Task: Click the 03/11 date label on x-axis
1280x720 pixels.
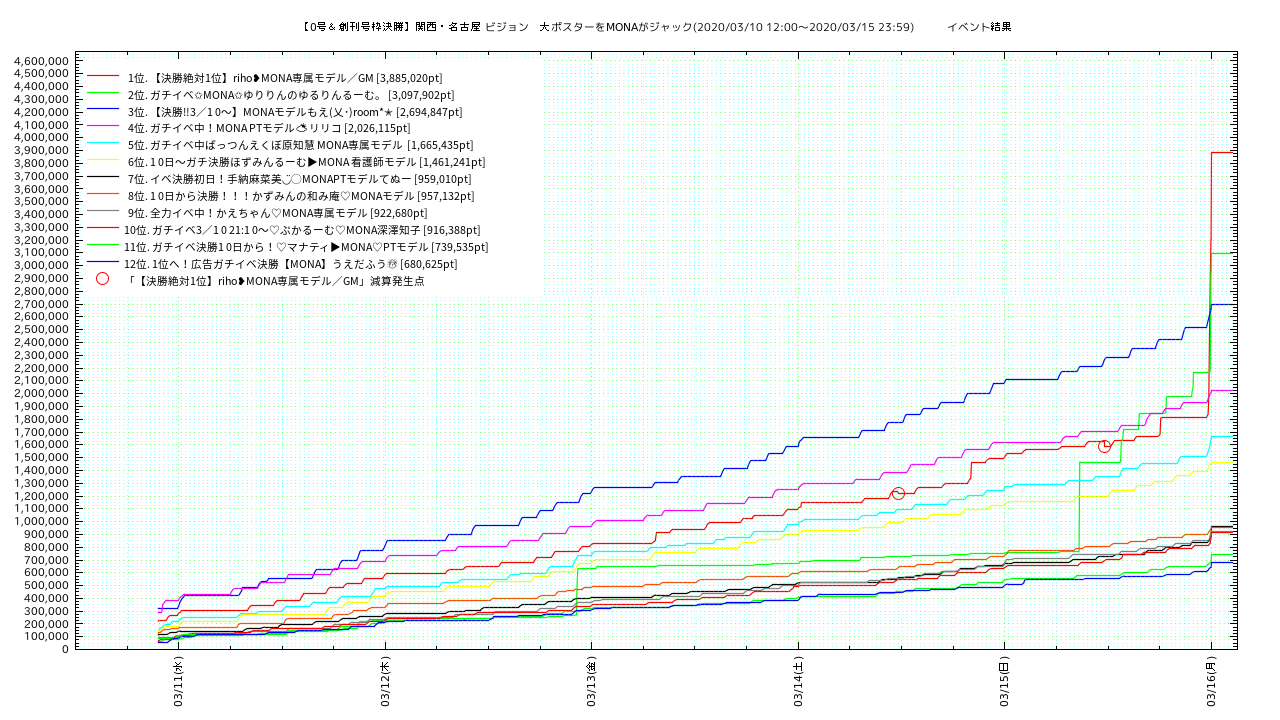Action: click(178, 682)
